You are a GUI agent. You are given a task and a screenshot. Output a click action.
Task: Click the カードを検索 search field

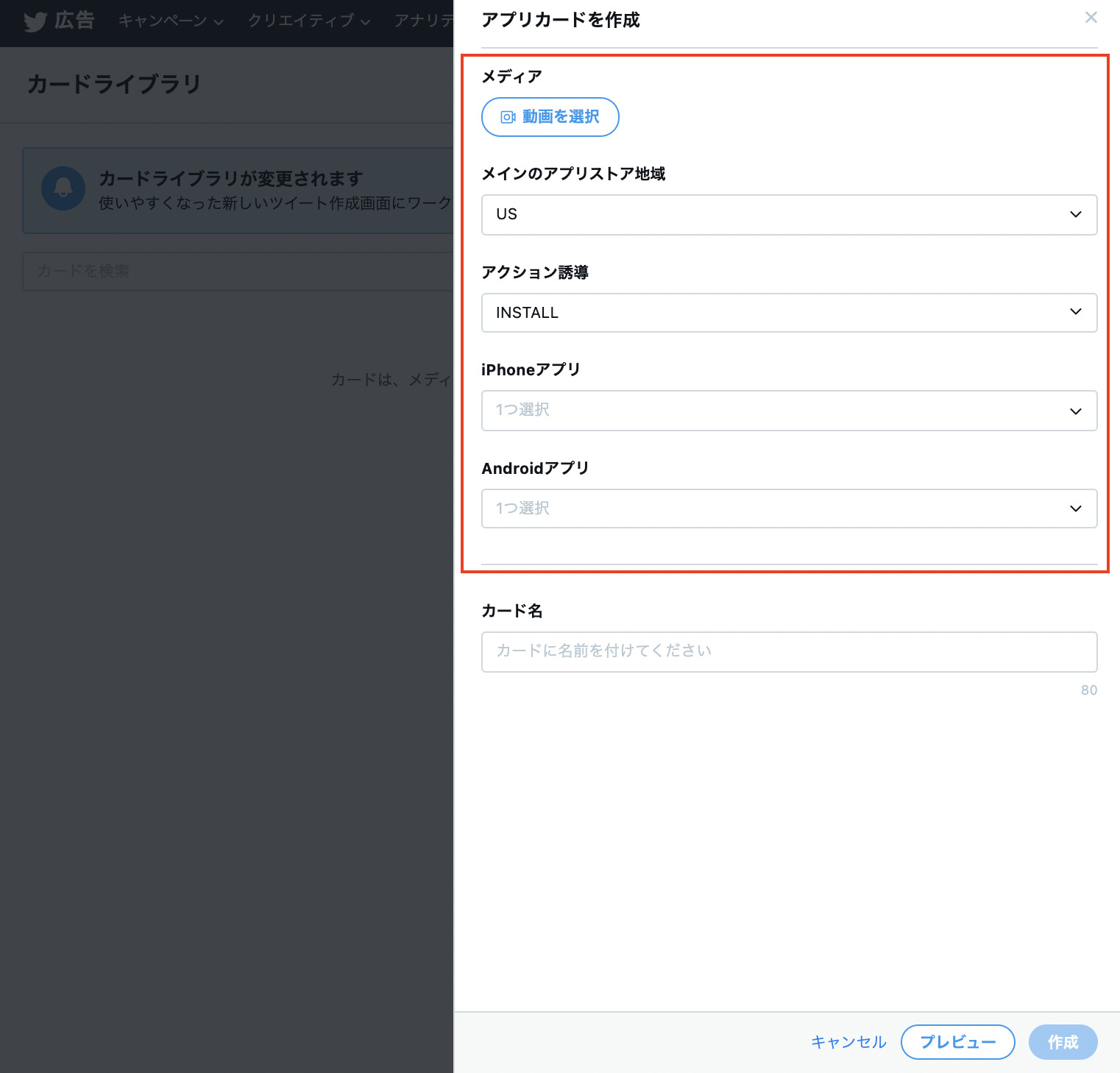point(221,271)
